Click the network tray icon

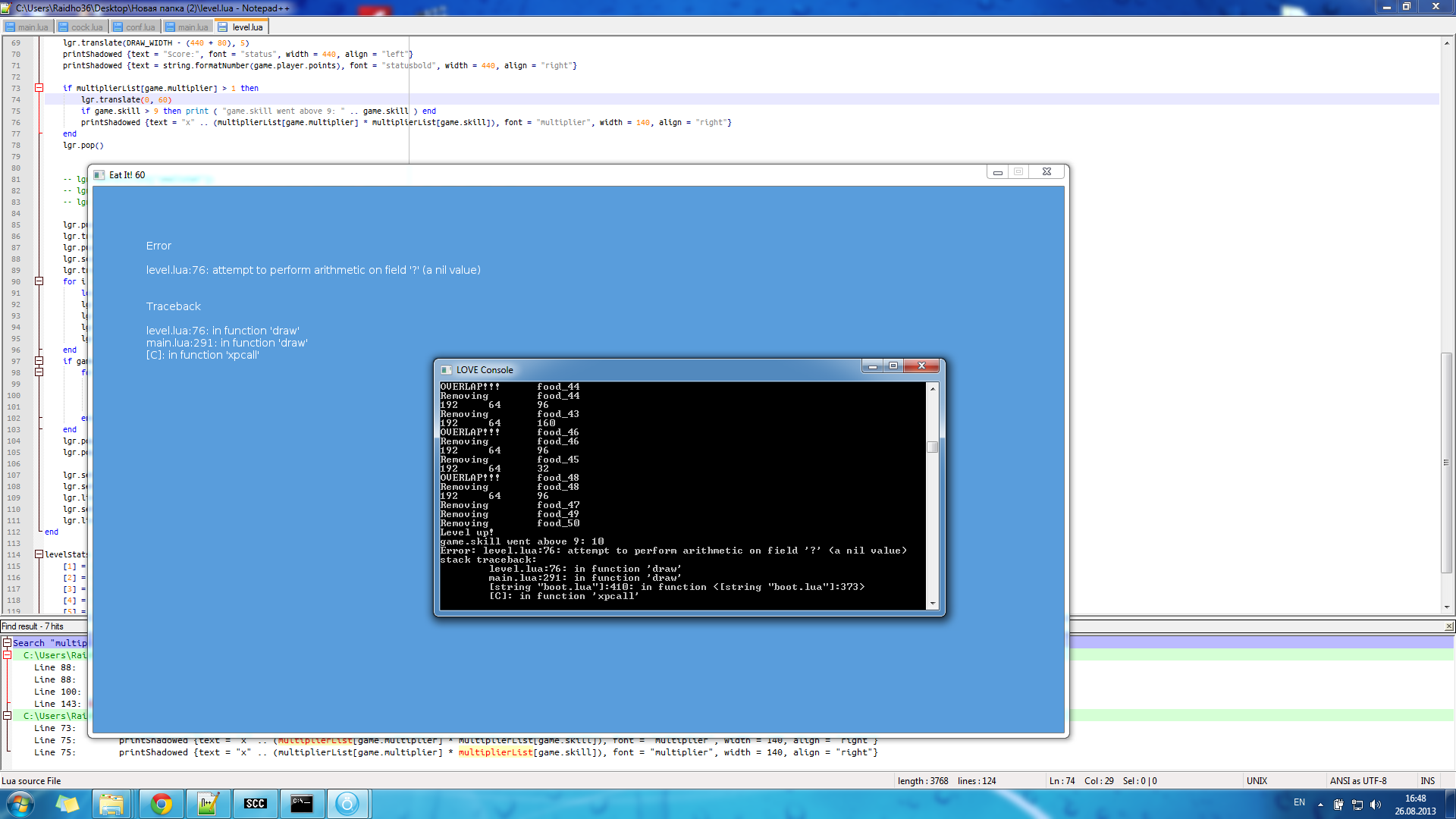click(1357, 805)
